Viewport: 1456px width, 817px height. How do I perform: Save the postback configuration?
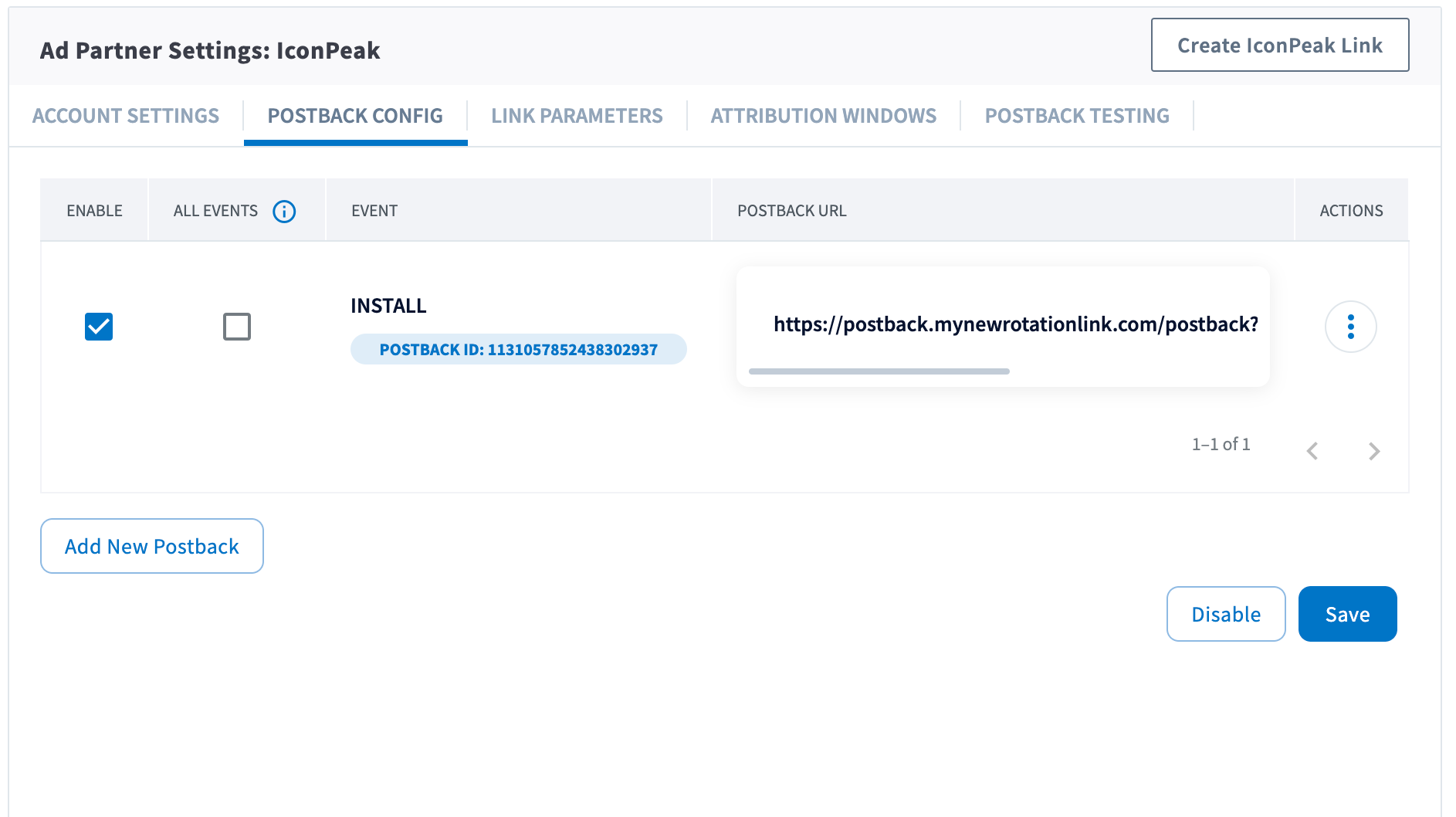(x=1347, y=614)
